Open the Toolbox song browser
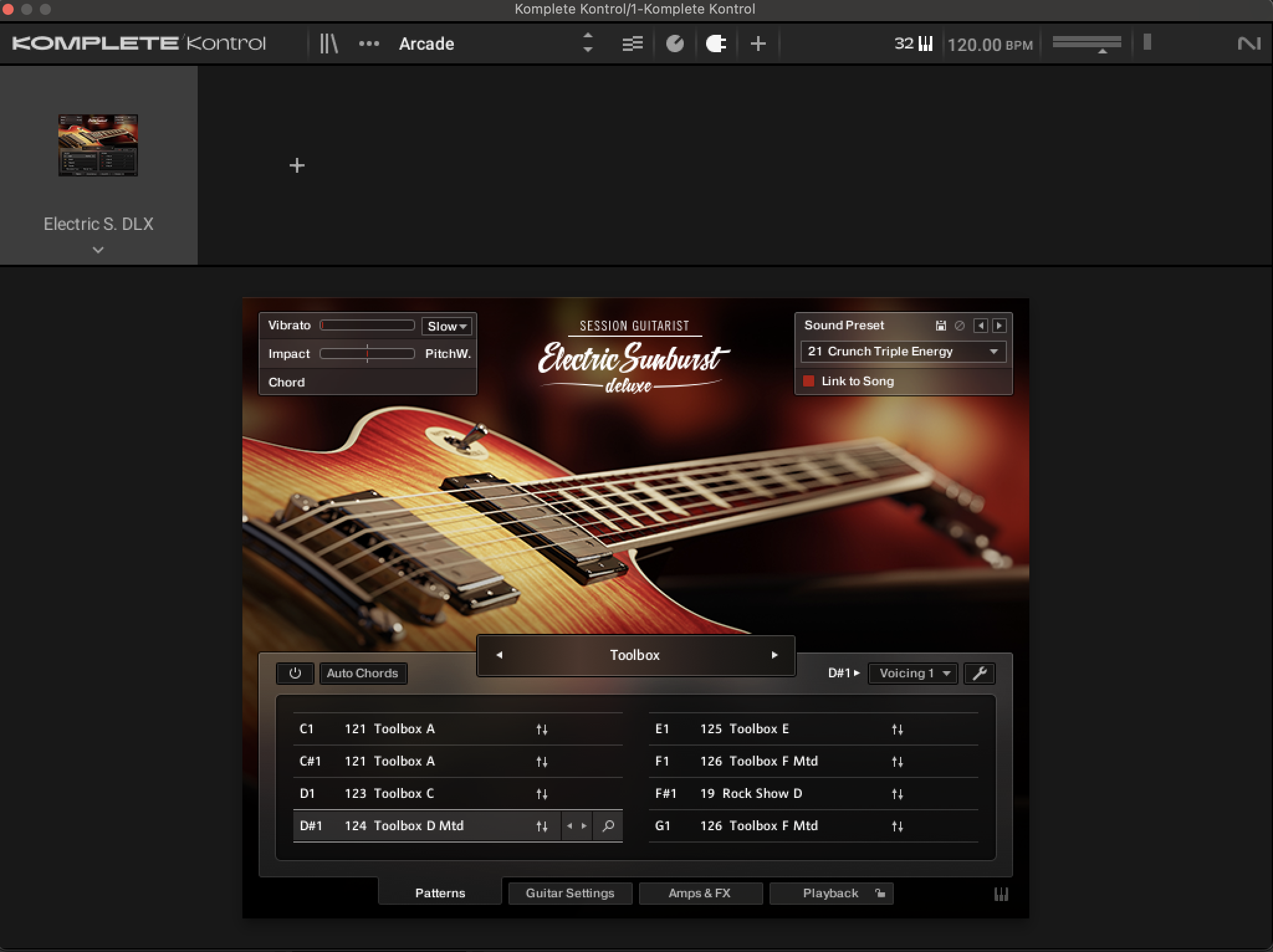1273x952 pixels. tap(635, 655)
